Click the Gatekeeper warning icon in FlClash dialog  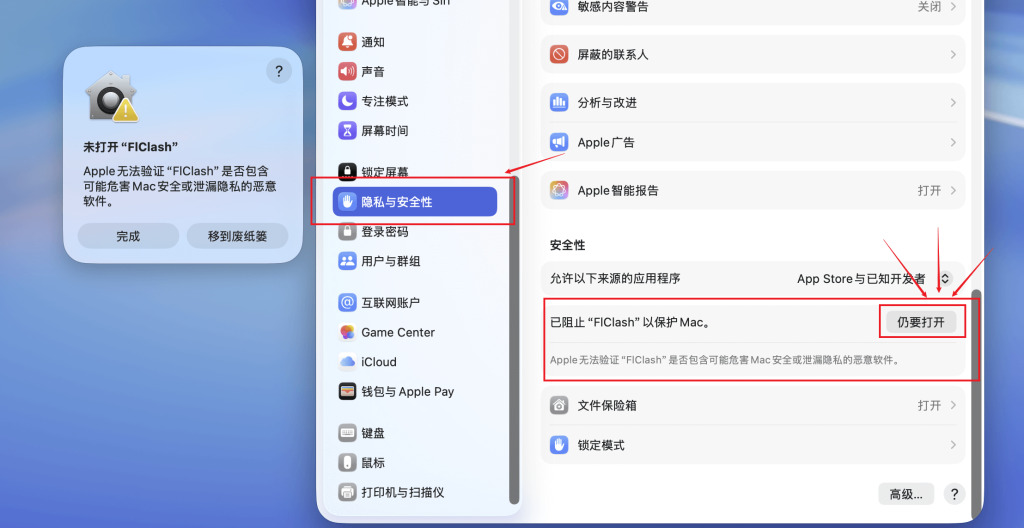point(112,96)
